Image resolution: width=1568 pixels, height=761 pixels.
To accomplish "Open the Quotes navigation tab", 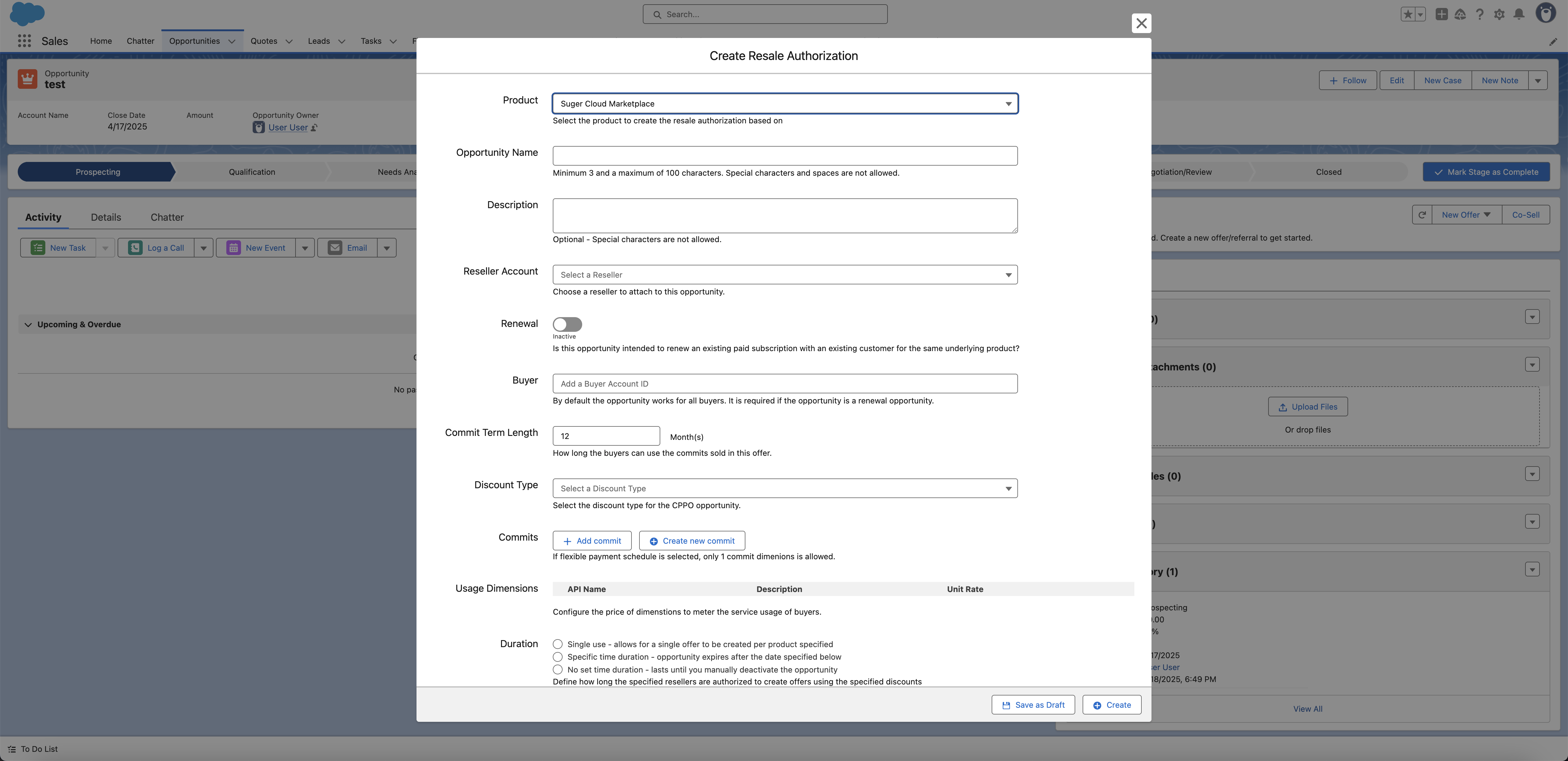I will pyautogui.click(x=264, y=41).
